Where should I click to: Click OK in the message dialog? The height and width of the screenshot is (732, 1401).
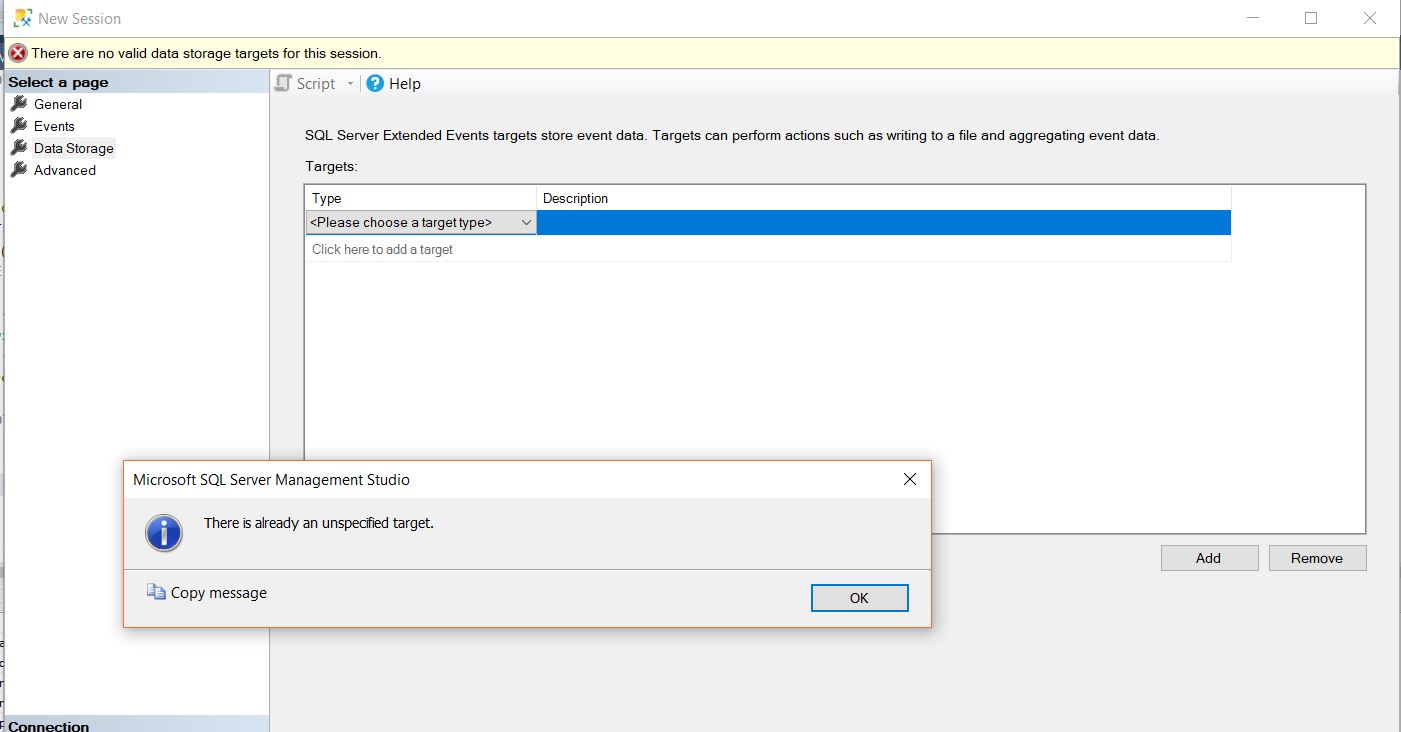(859, 598)
